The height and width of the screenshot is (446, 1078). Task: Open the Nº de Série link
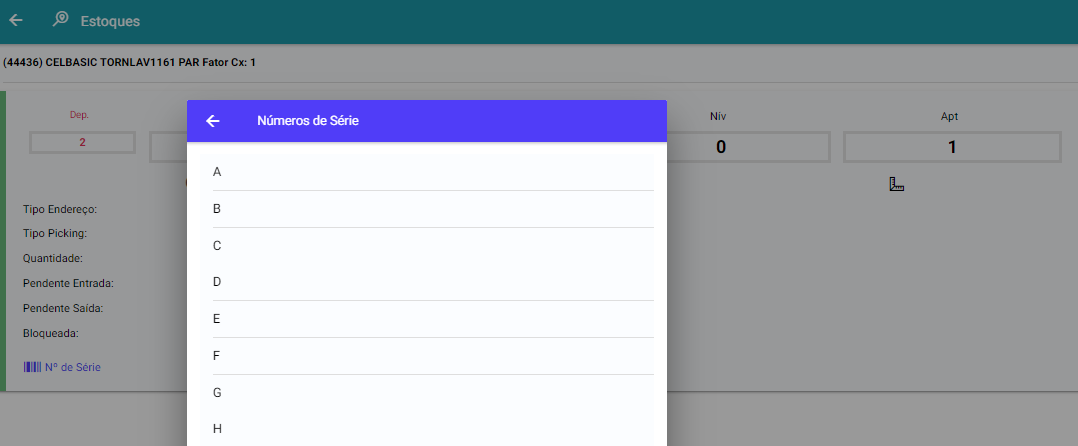click(x=73, y=367)
